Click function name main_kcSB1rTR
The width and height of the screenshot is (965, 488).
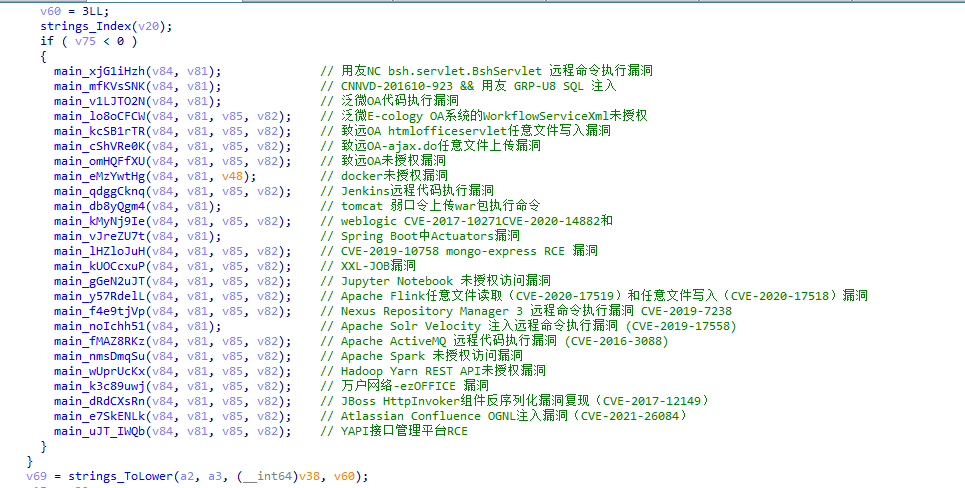pyautogui.click(x=100, y=131)
